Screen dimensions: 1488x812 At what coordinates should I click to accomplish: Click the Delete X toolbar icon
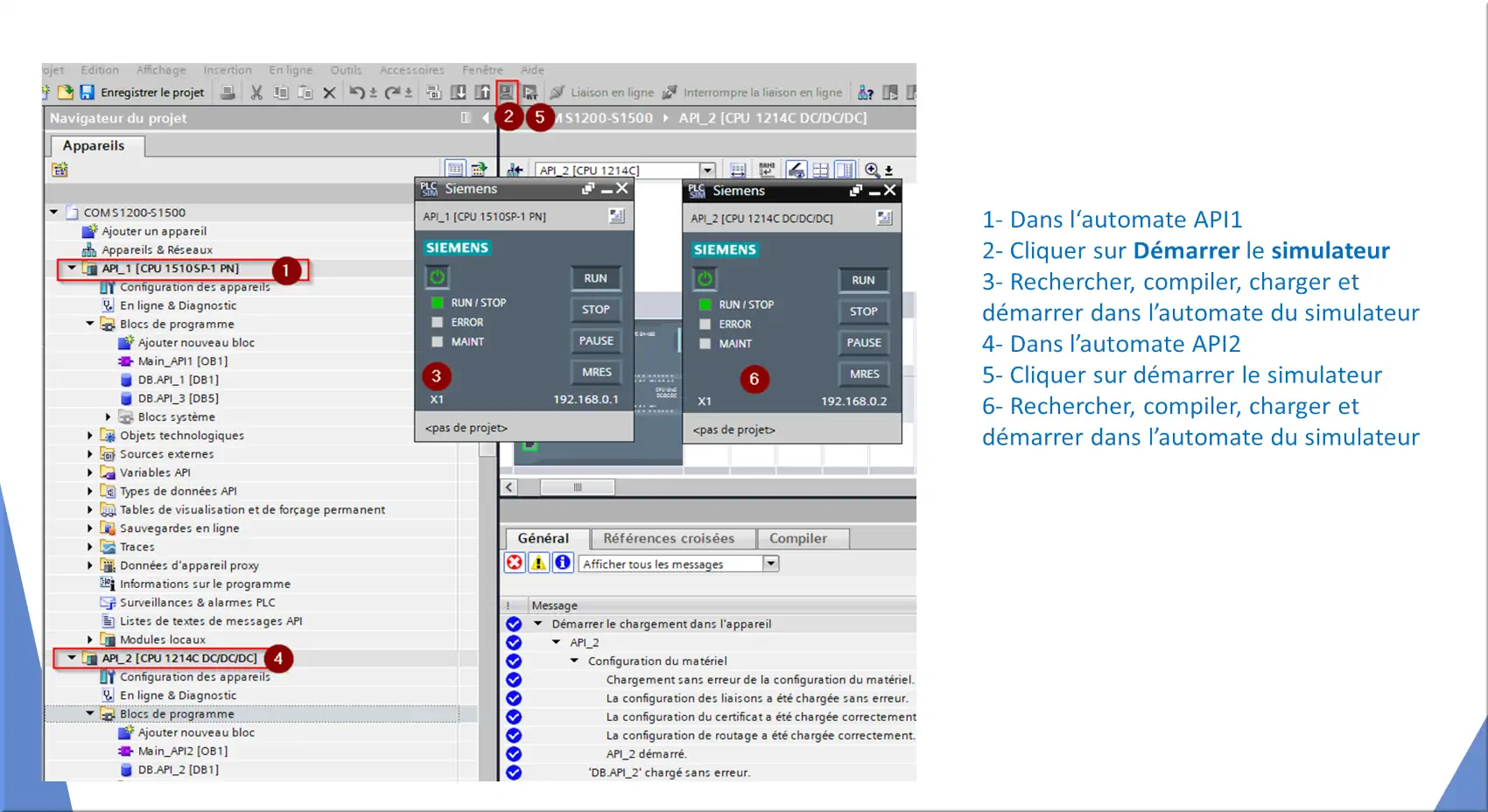[329, 92]
